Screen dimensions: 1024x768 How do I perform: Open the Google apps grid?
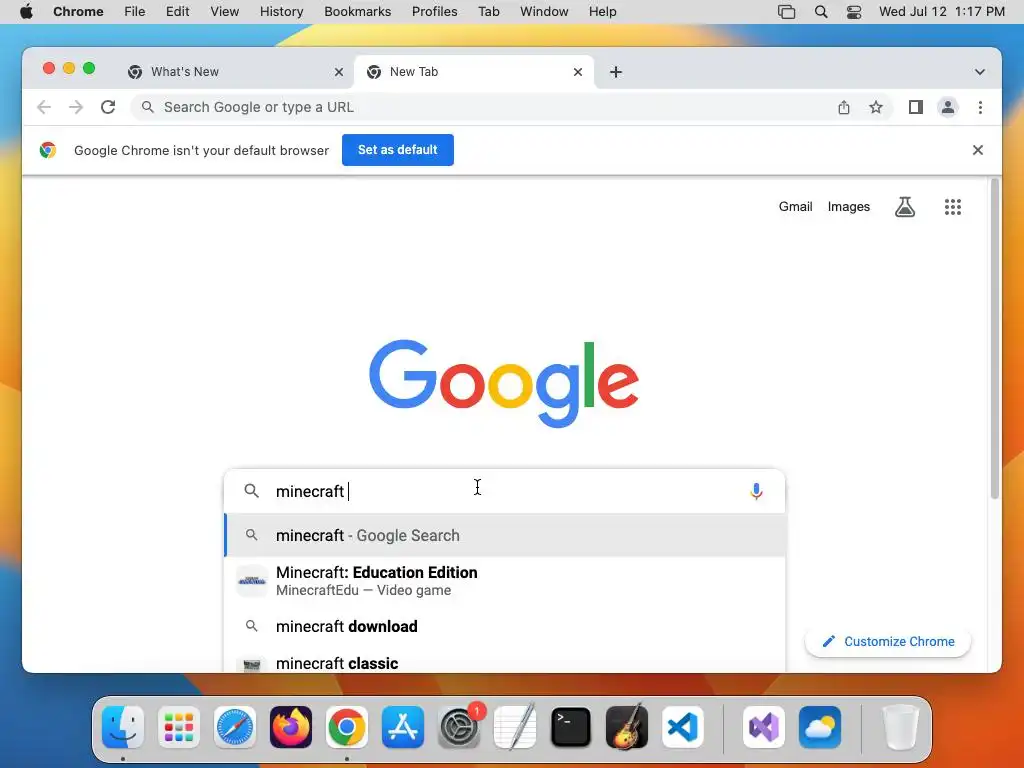point(953,207)
